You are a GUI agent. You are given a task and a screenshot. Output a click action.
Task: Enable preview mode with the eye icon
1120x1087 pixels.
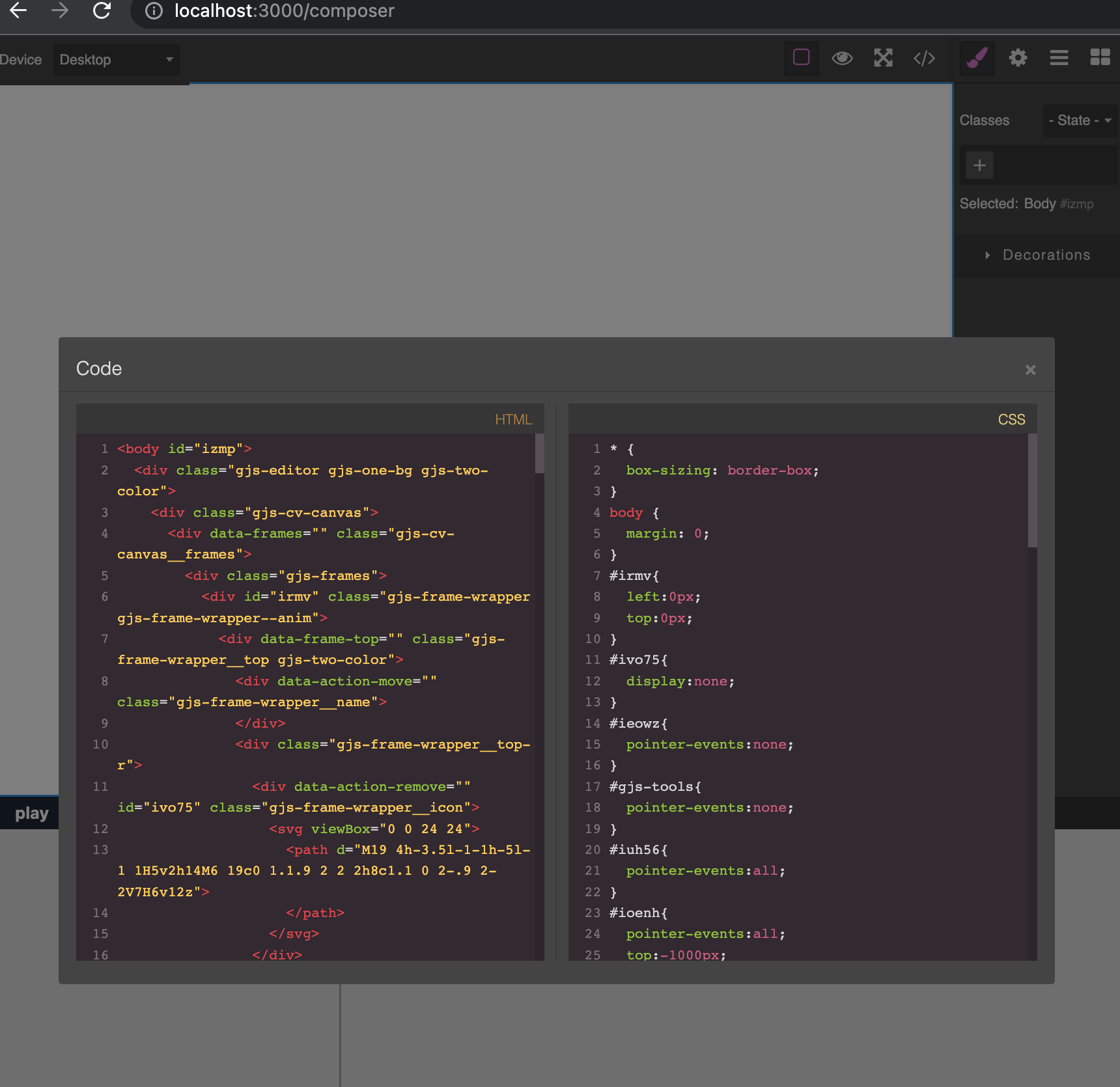(x=843, y=58)
